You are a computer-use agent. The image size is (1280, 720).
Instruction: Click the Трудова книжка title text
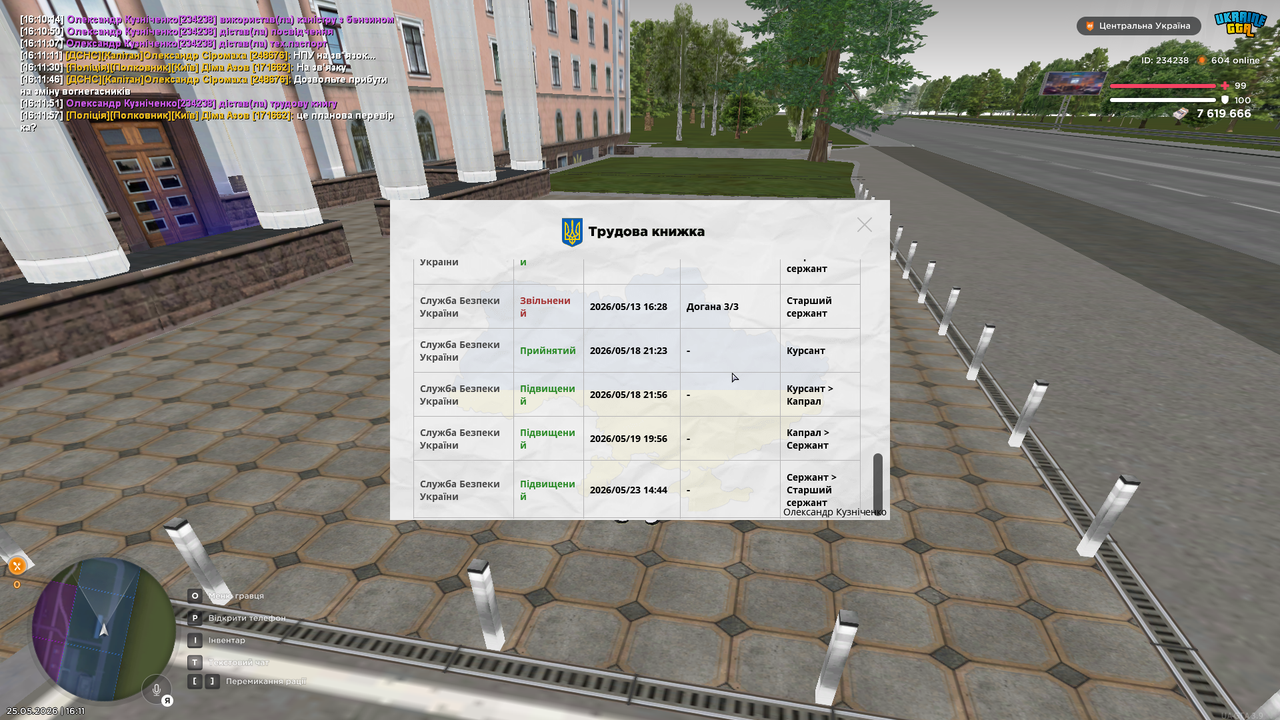pos(646,232)
